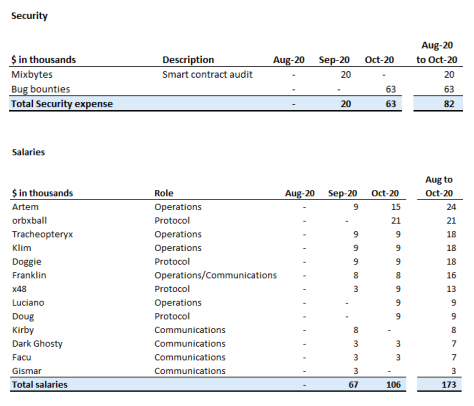The width and height of the screenshot is (474, 406).
Task: Click the Smart contract audit description
Action: (x=207, y=75)
